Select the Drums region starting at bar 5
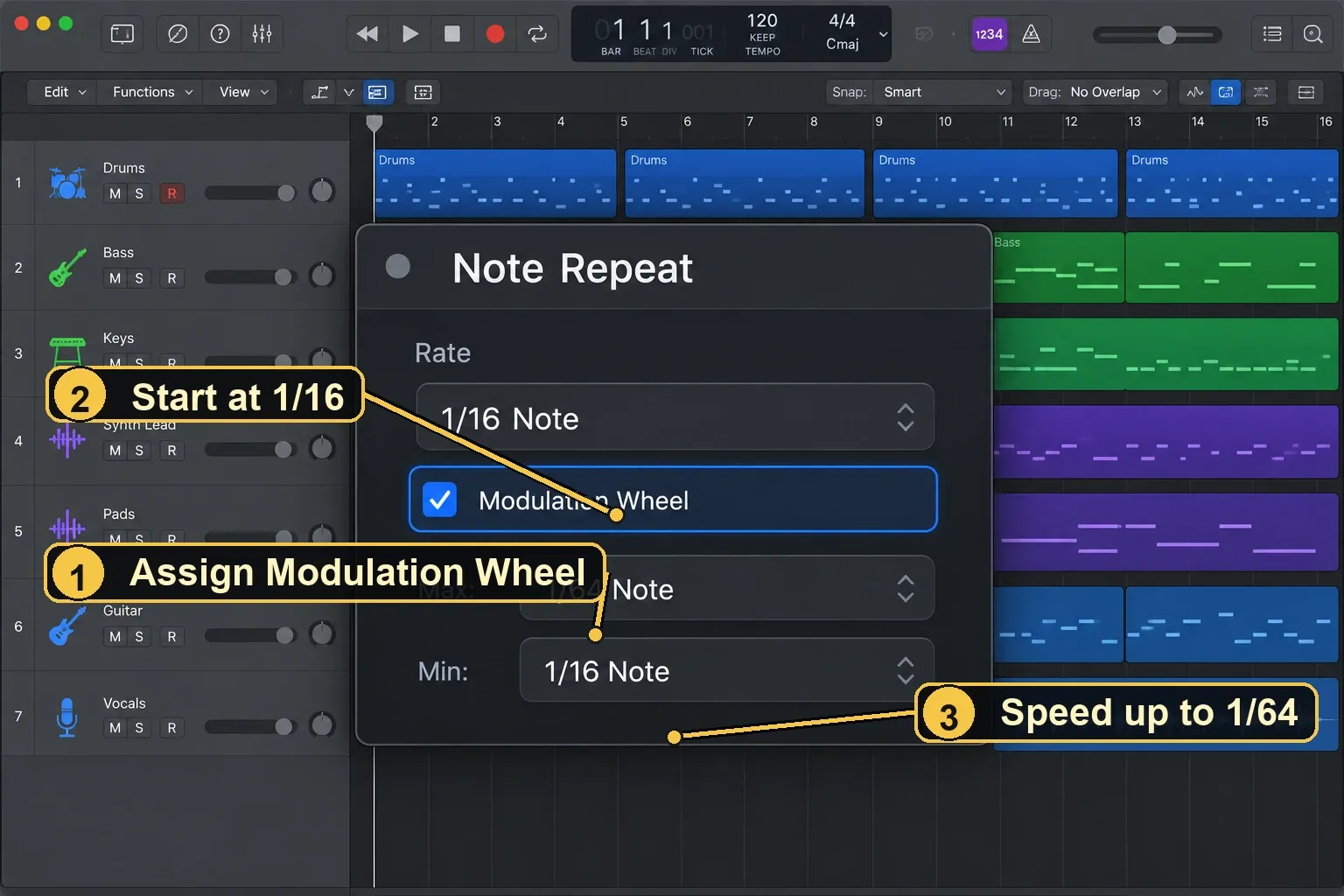1344x896 pixels. pos(745,183)
